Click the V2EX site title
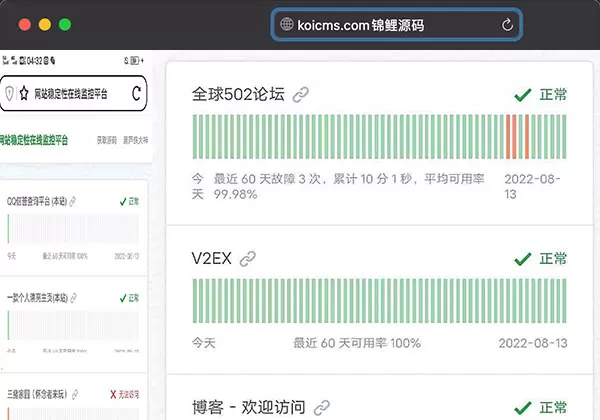The height and width of the screenshot is (420, 600). pyautogui.click(x=212, y=259)
